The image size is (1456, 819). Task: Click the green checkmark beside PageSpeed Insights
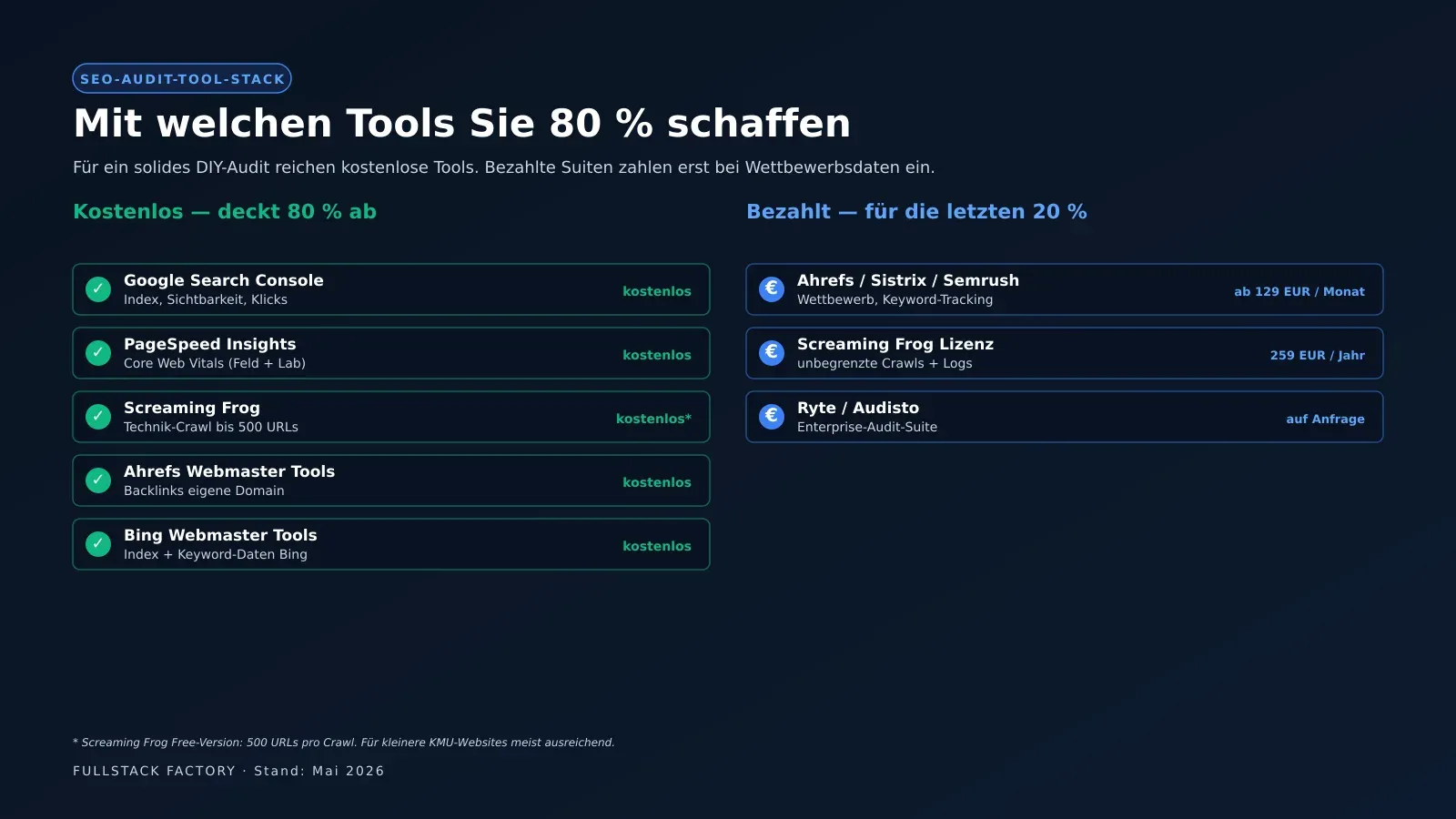coord(98,353)
